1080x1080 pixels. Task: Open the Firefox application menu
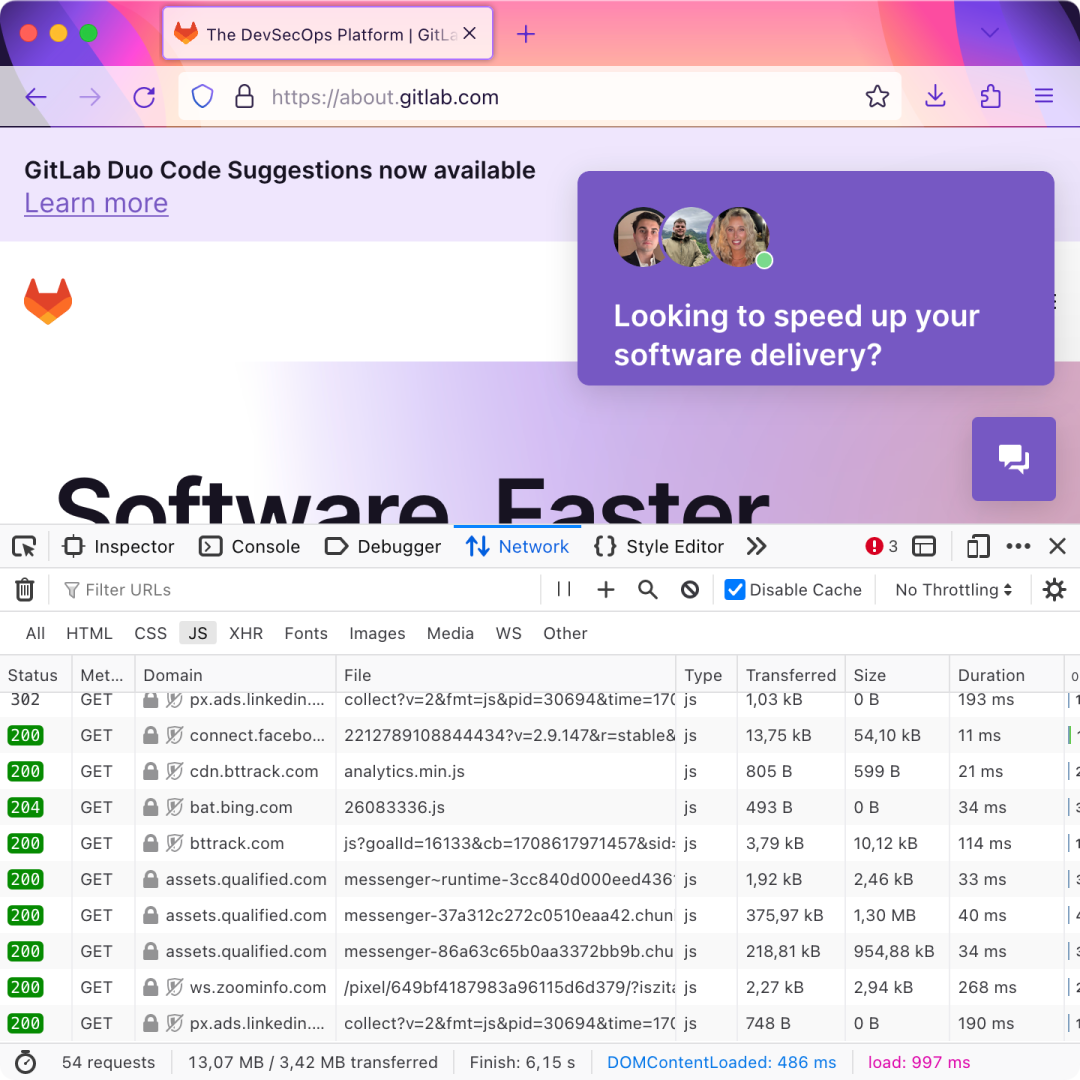[1044, 96]
